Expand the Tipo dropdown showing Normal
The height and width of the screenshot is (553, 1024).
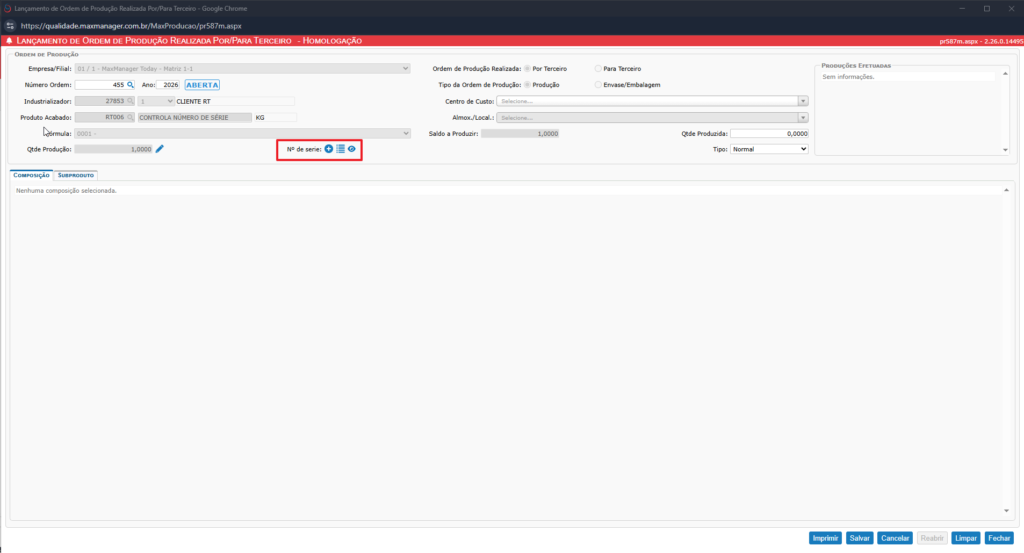coord(768,149)
